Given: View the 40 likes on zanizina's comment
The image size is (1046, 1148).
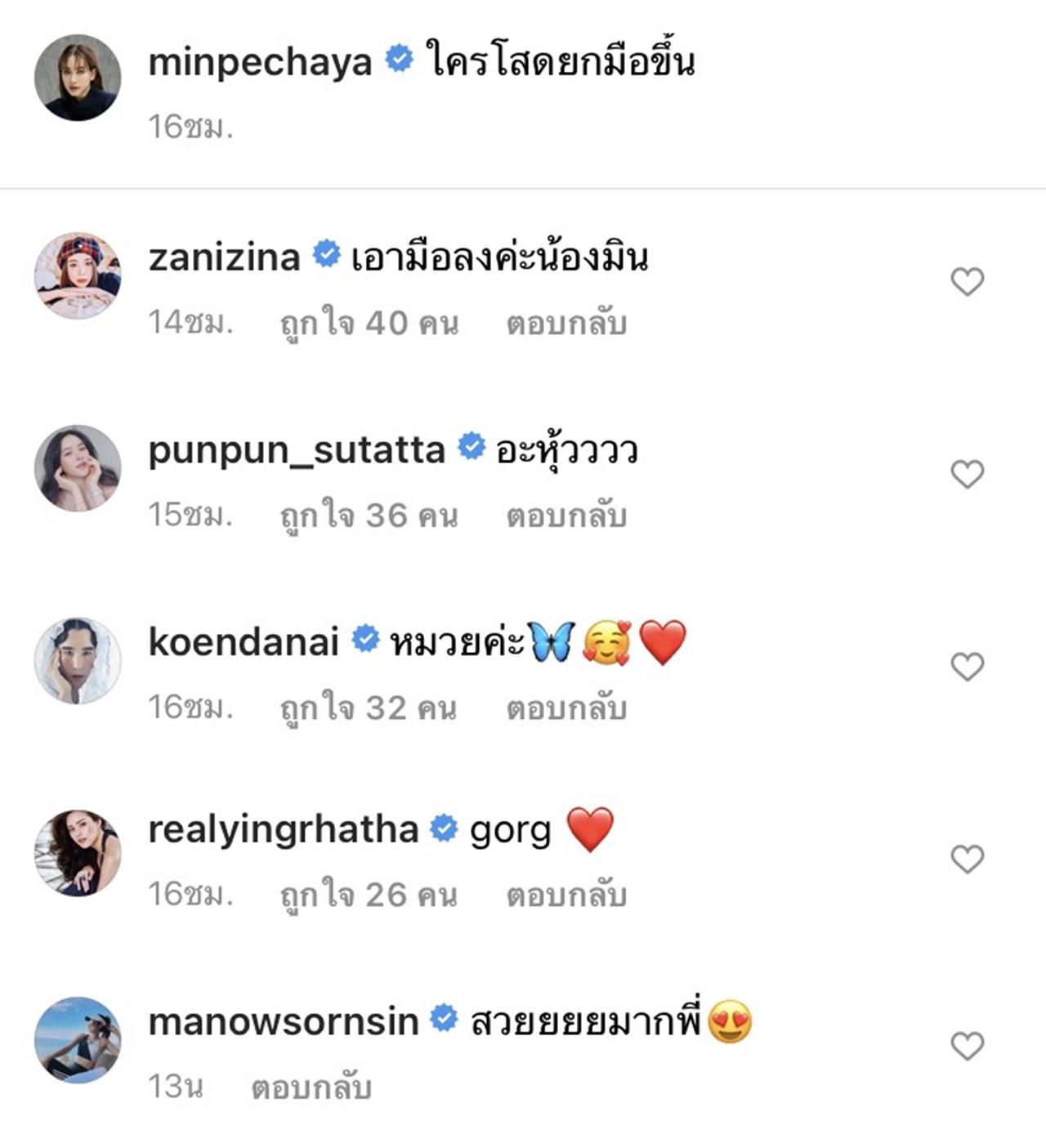Looking at the screenshot, I should [x=369, y=324].
